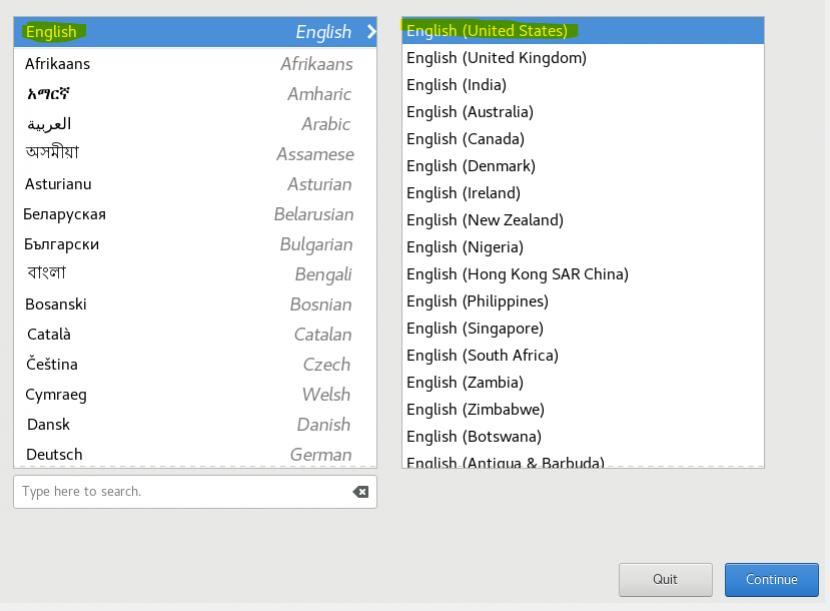
Task: Select the highlighted English language row
Action: pyautogui.click(x=195, y=32)
